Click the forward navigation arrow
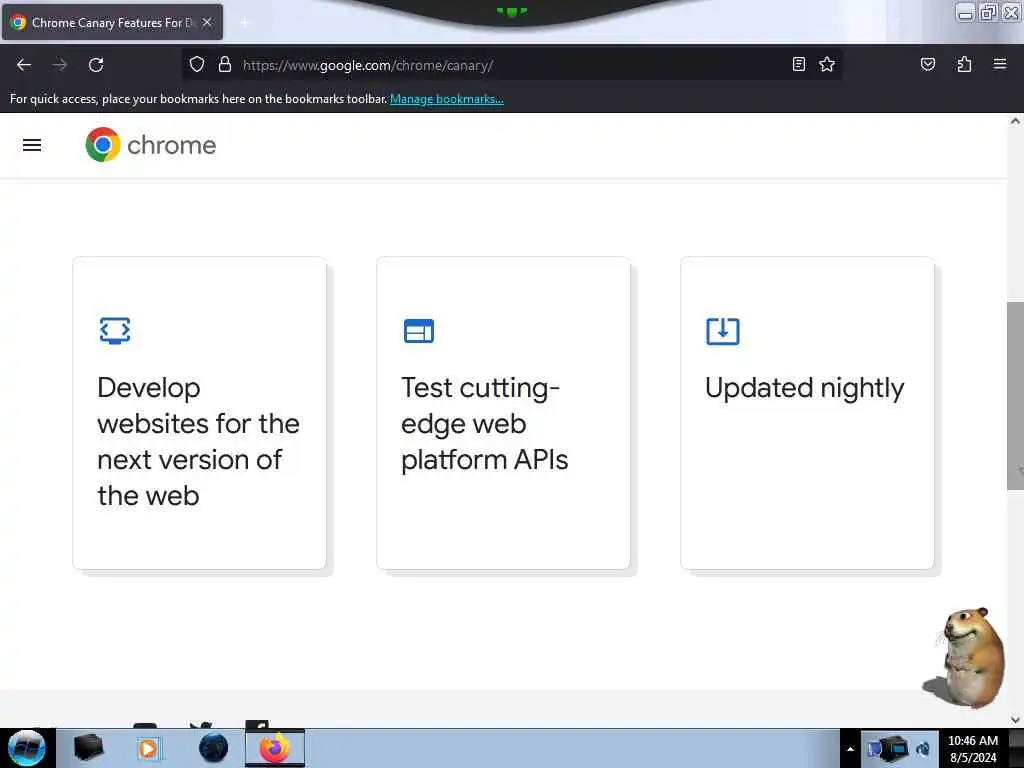 pyautogui.click(x=60, y=65)
